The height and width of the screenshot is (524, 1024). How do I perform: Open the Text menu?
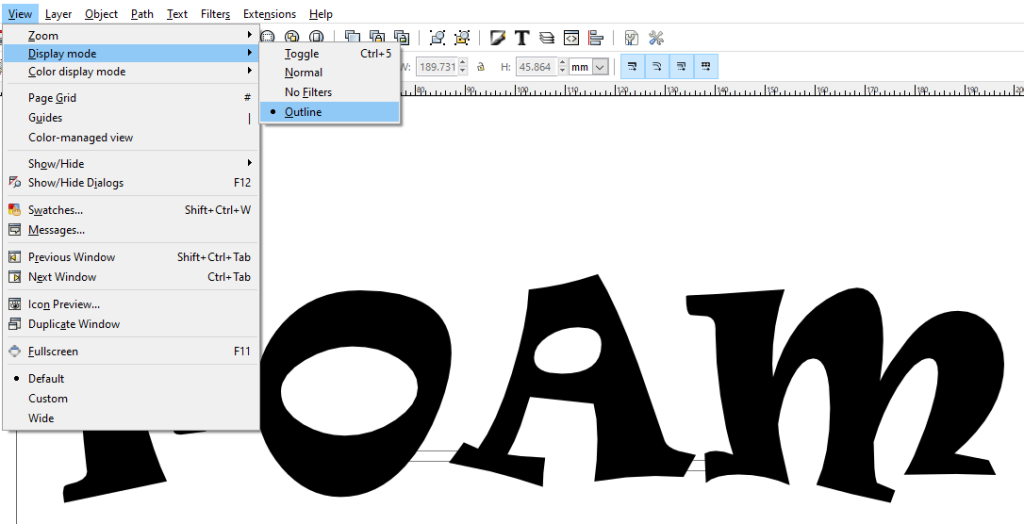coord(177,14)
